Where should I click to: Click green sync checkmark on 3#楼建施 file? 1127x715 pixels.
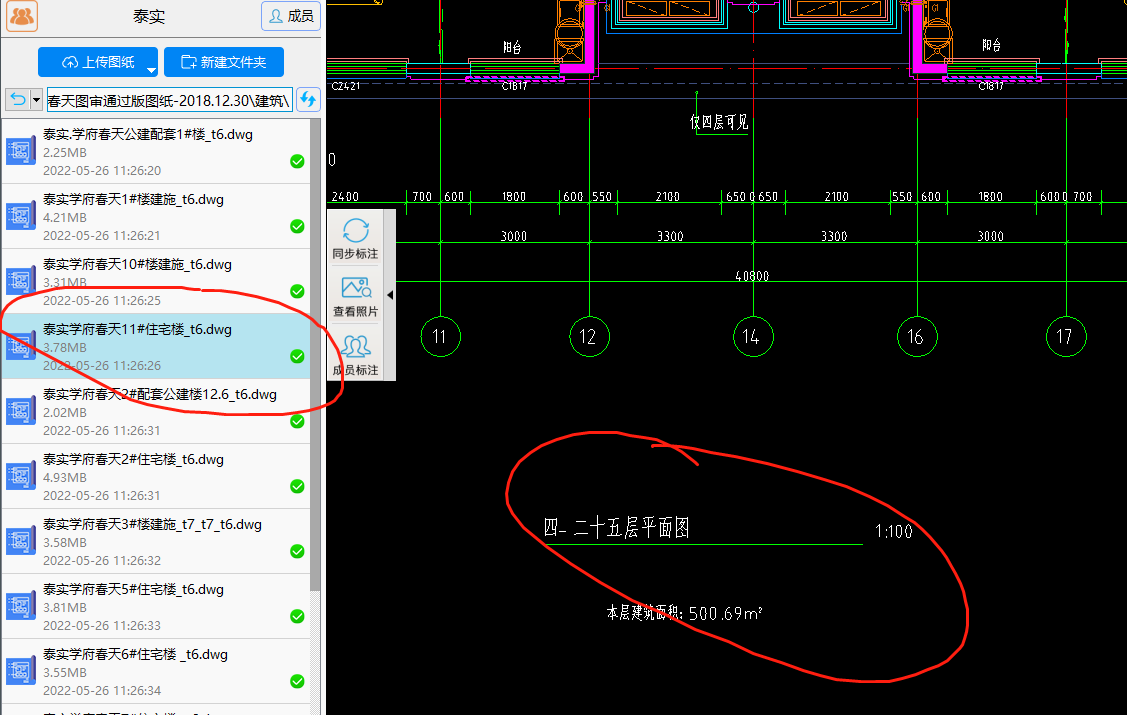coord(297,551)
